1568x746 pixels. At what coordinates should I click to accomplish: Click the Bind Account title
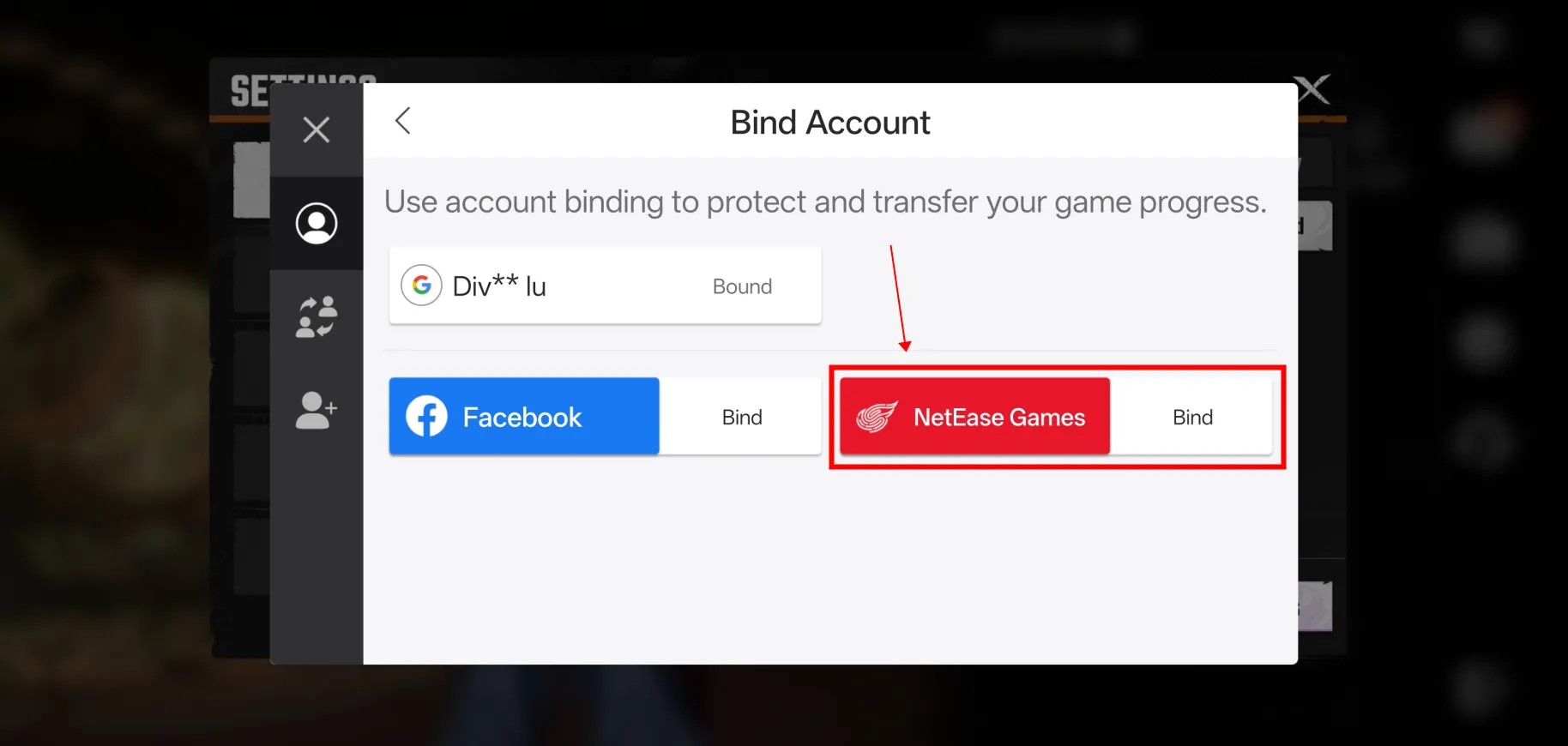[x=830, y=123]
